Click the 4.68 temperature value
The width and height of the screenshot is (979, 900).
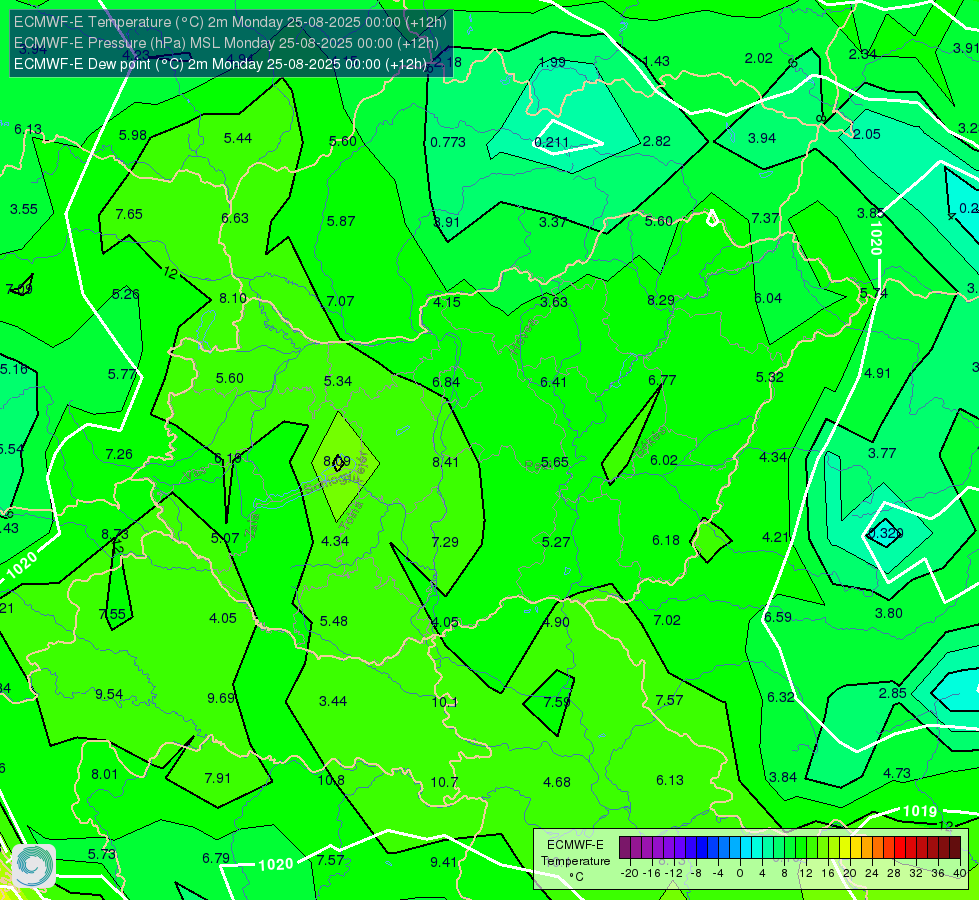coord(556,782)
